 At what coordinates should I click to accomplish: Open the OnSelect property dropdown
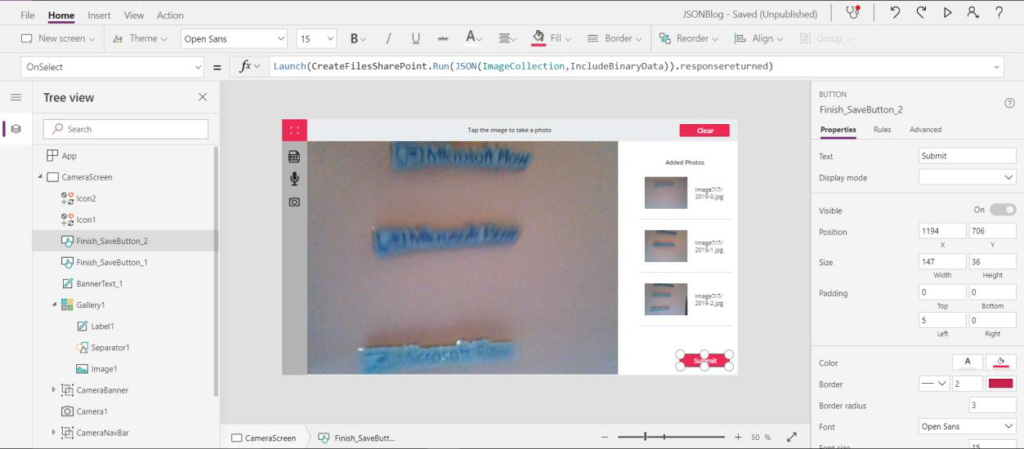pos(112,67)
